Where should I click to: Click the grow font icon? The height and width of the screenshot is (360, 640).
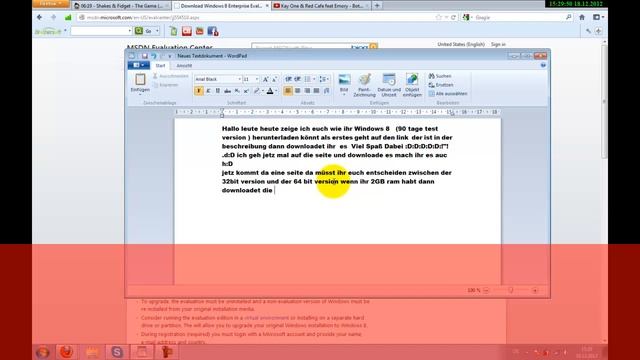pyautogui.click(x=265, y=79)
